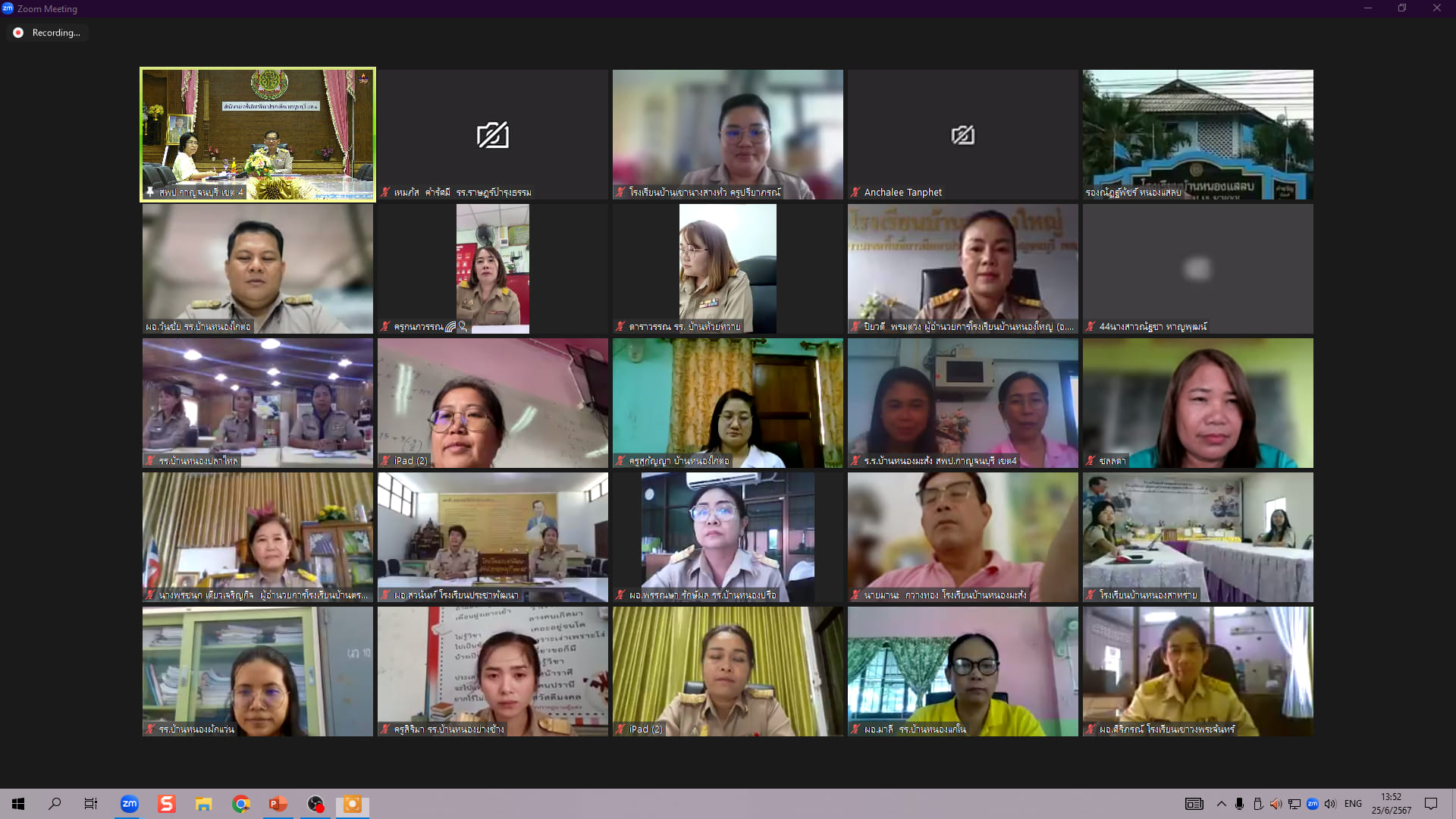Switch to PowerPoint in the taskbar
Viewport: 1456px width, 819px height.
(x=278, y=804)
